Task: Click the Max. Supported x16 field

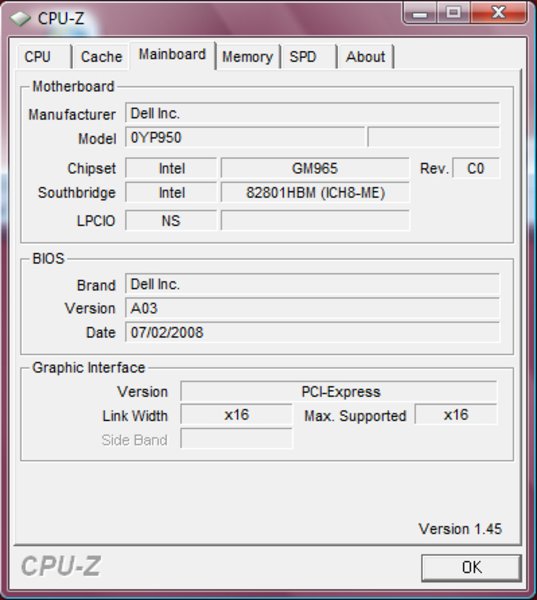Action: [456, 415]
